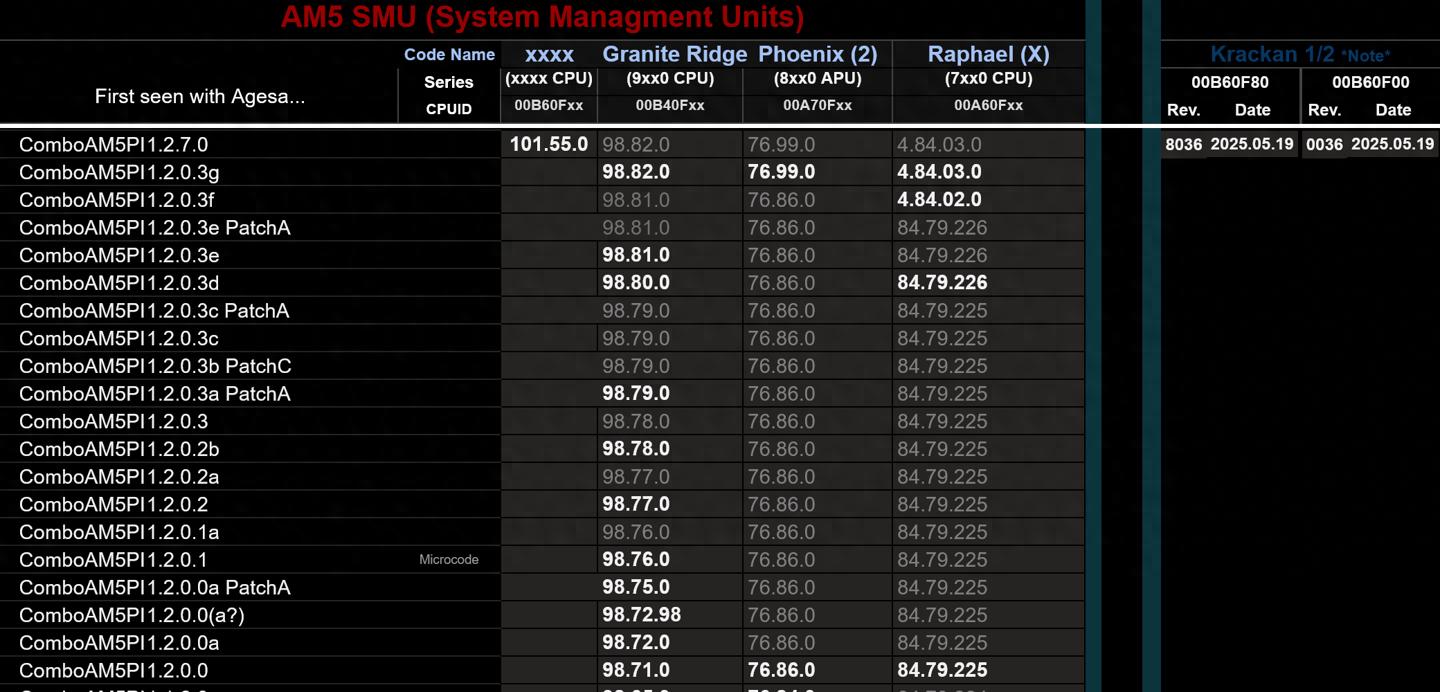Viewport: 1440px width, 692px height.
Task: Select the 0036 revision cell
Action: [x=1324, y=144]
